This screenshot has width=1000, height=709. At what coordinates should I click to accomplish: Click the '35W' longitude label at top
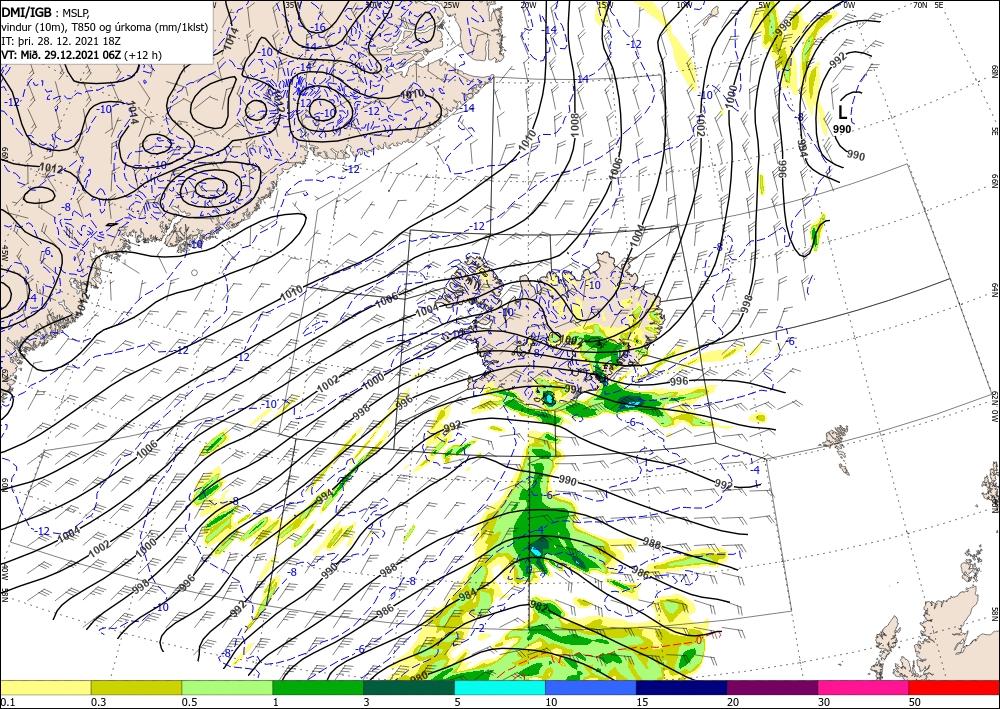click(292, 5)
